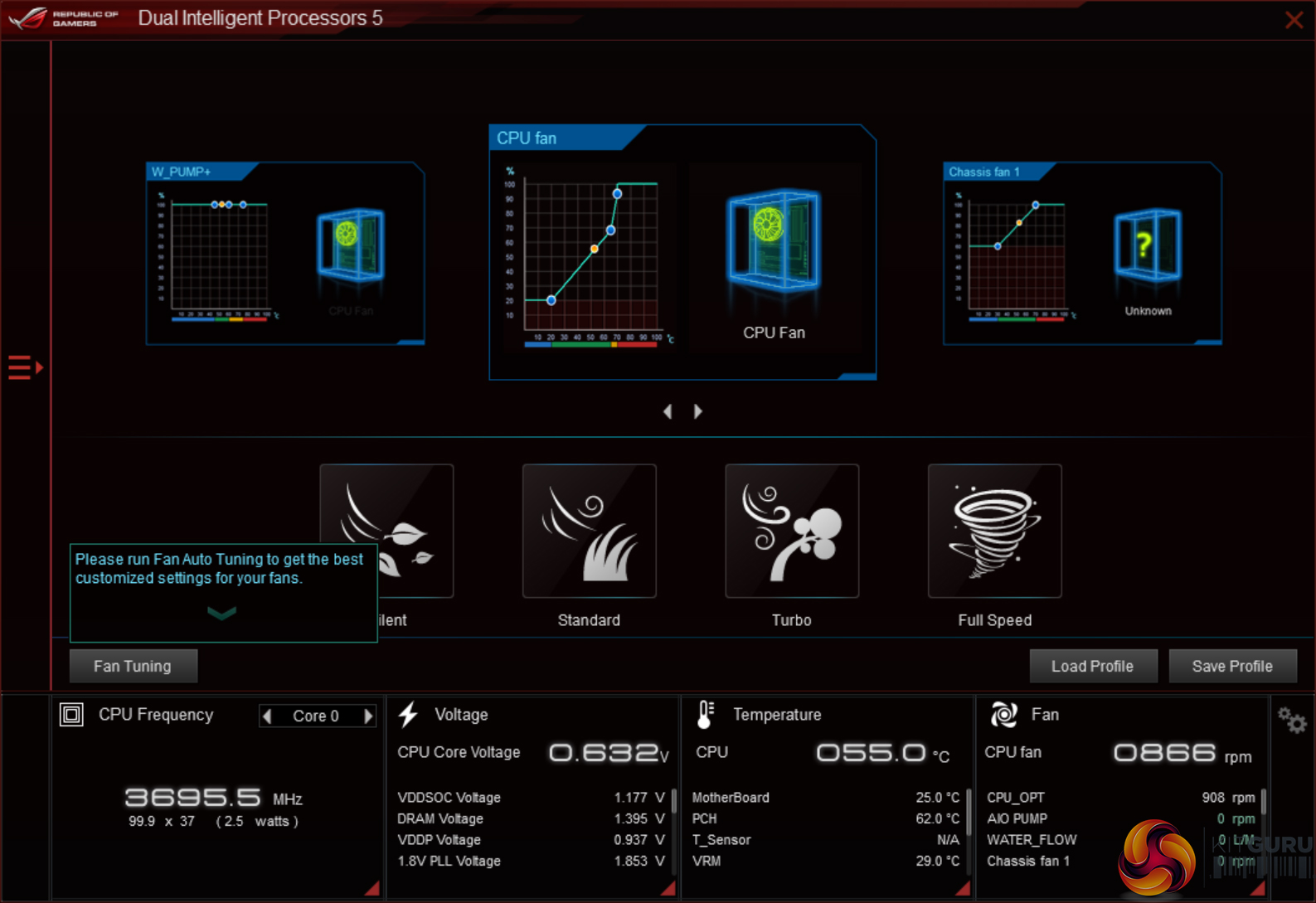Click the Chassis fan 1 curve graph

(x=1017, y=255)
